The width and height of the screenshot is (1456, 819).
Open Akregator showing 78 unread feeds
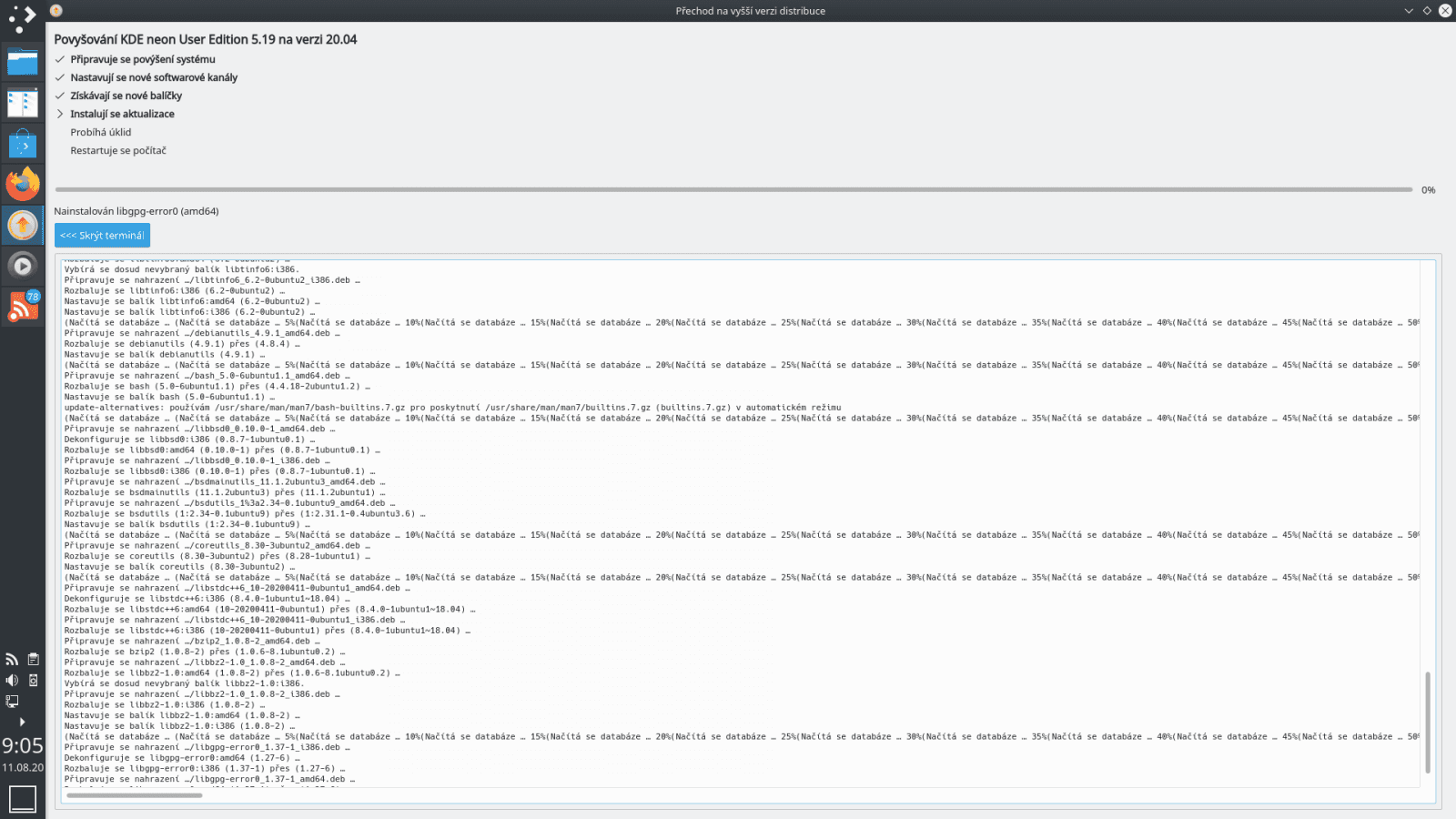(x=23, y=304)
